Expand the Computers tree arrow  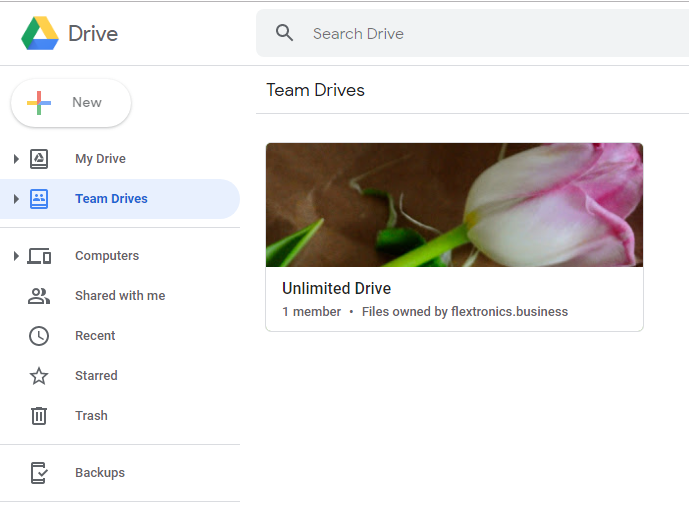pos(16,256)
